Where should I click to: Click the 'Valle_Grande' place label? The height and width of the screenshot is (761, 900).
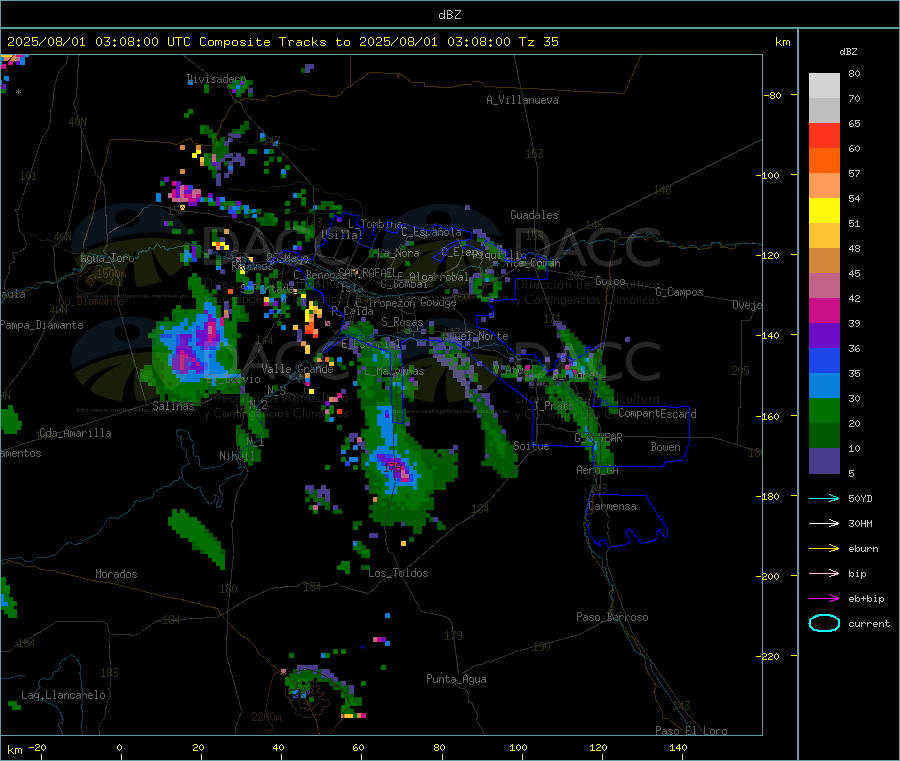[x=297, y=369]
